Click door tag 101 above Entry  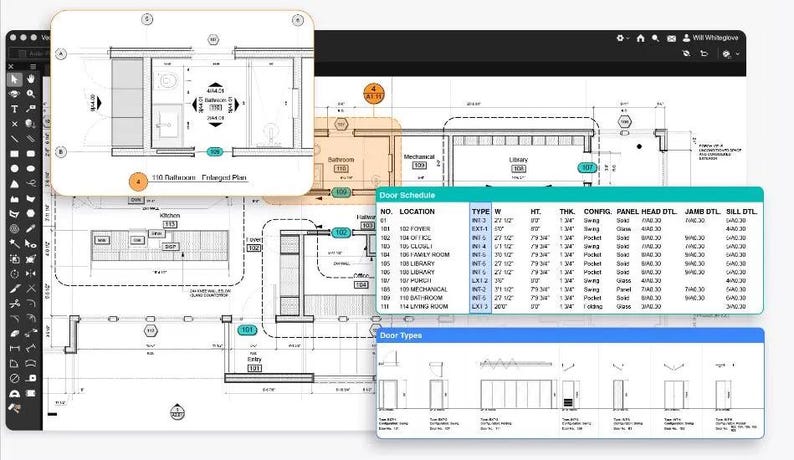click(247, 330)
